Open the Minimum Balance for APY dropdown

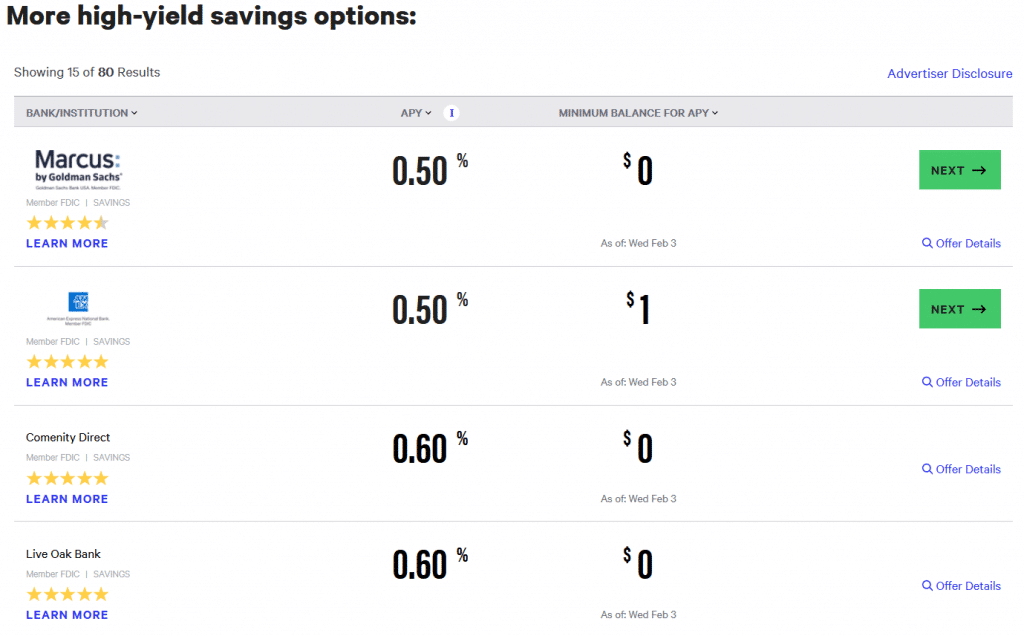638,113
